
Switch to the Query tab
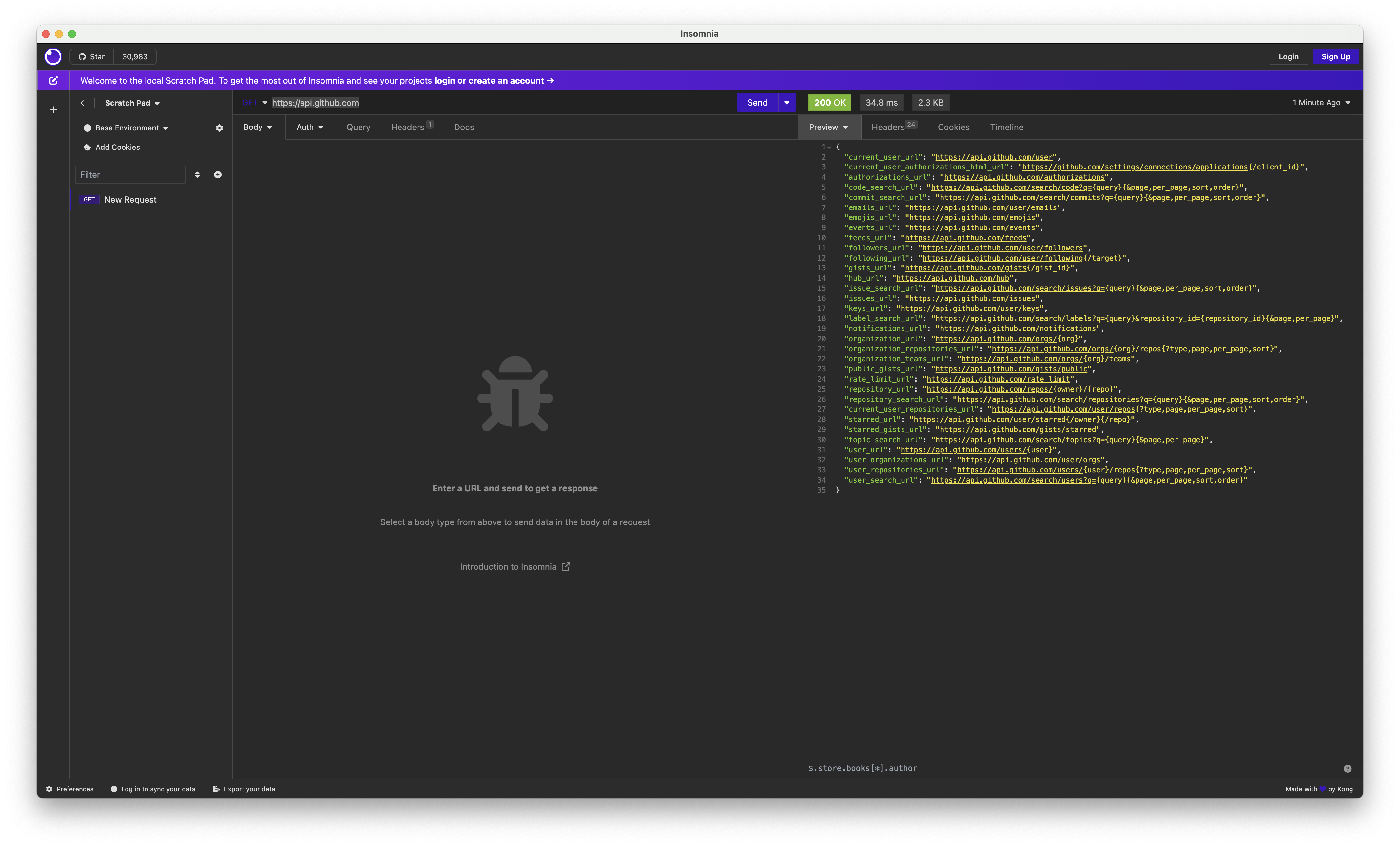pos(359,127)
